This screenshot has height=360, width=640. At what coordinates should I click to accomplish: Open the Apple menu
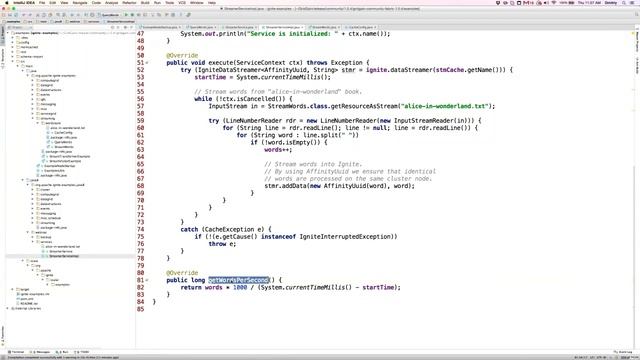click(7, 2)
